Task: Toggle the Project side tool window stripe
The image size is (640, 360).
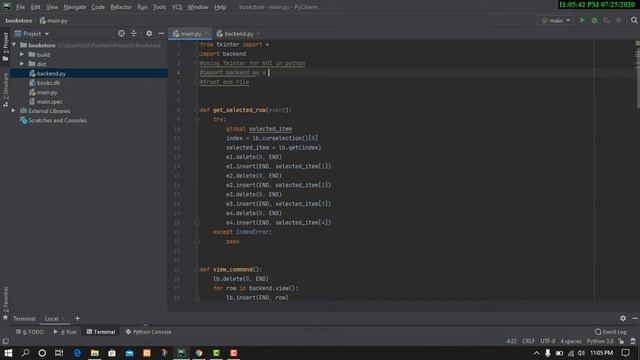Action: coord(5,47)
